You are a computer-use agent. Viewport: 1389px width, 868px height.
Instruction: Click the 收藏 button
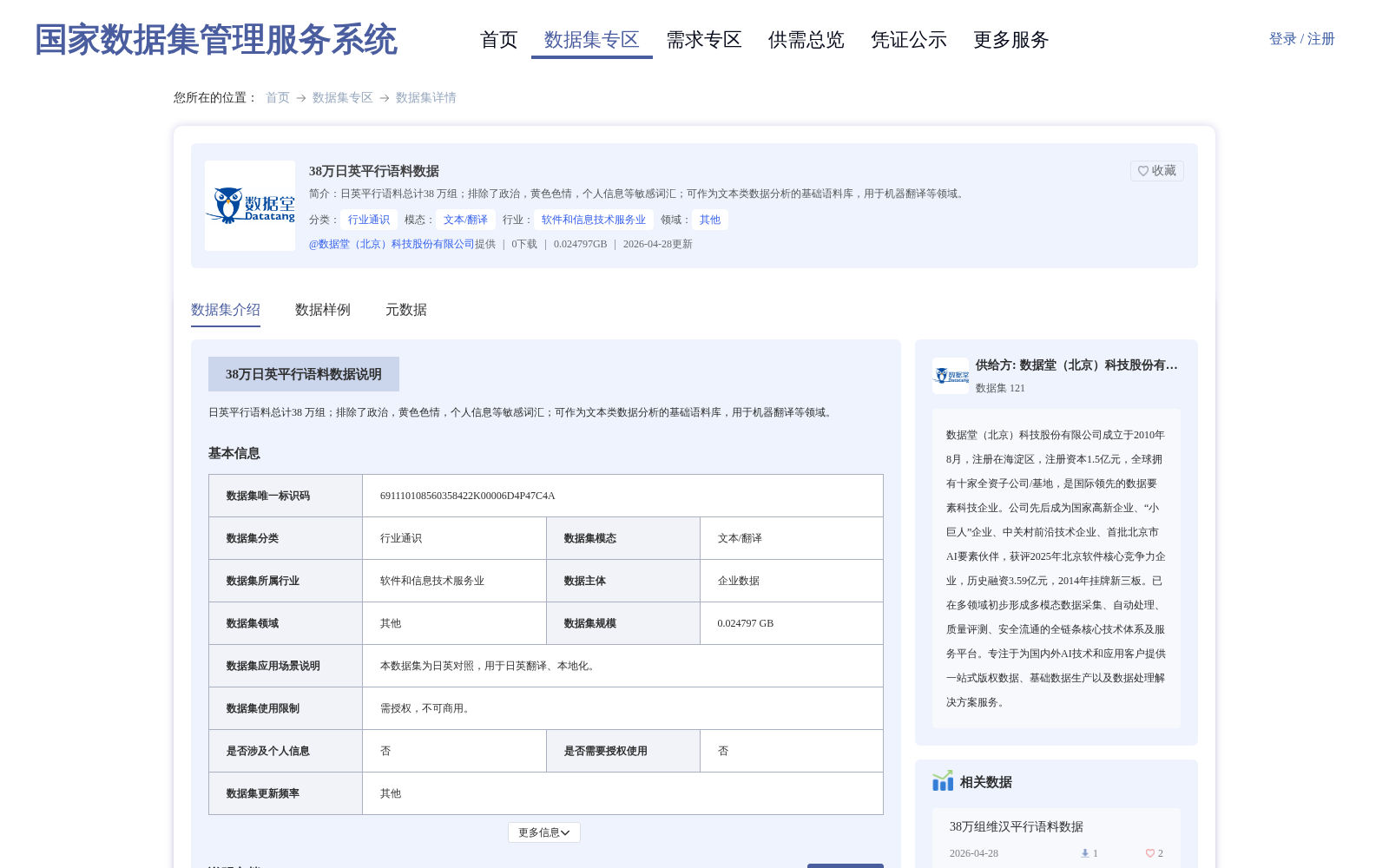pyautogui.click(x=1157, y=171)
